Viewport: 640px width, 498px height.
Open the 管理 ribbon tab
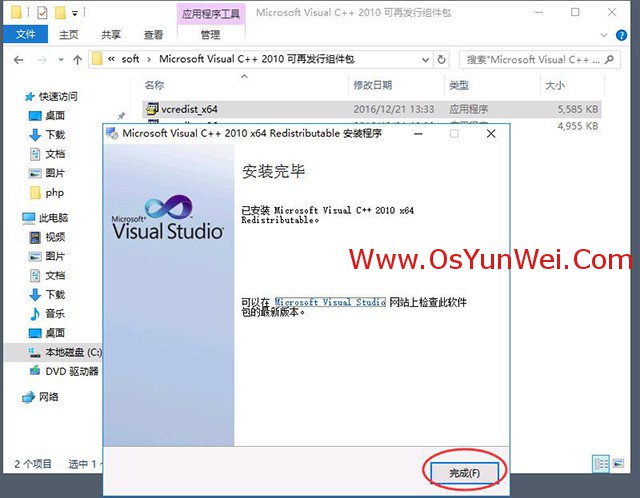[211, 35]
